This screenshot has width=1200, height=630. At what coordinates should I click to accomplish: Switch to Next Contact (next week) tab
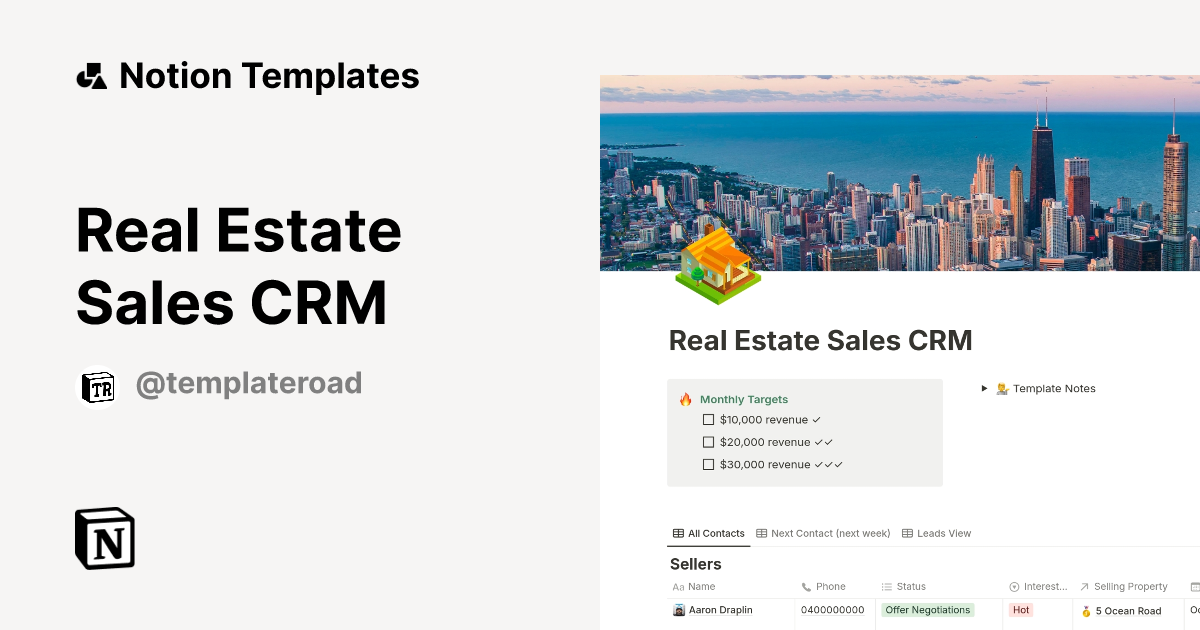pos(823,533)
